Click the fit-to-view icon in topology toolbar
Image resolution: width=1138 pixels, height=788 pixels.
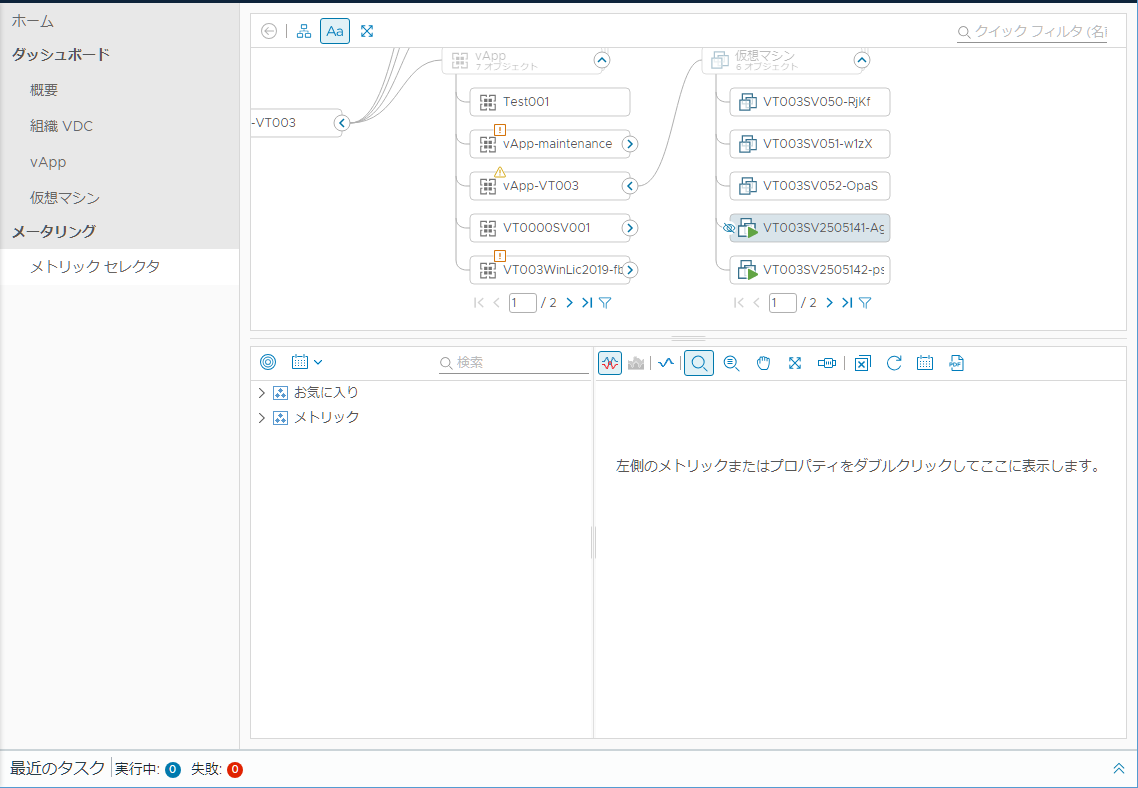tap(367, 31)
